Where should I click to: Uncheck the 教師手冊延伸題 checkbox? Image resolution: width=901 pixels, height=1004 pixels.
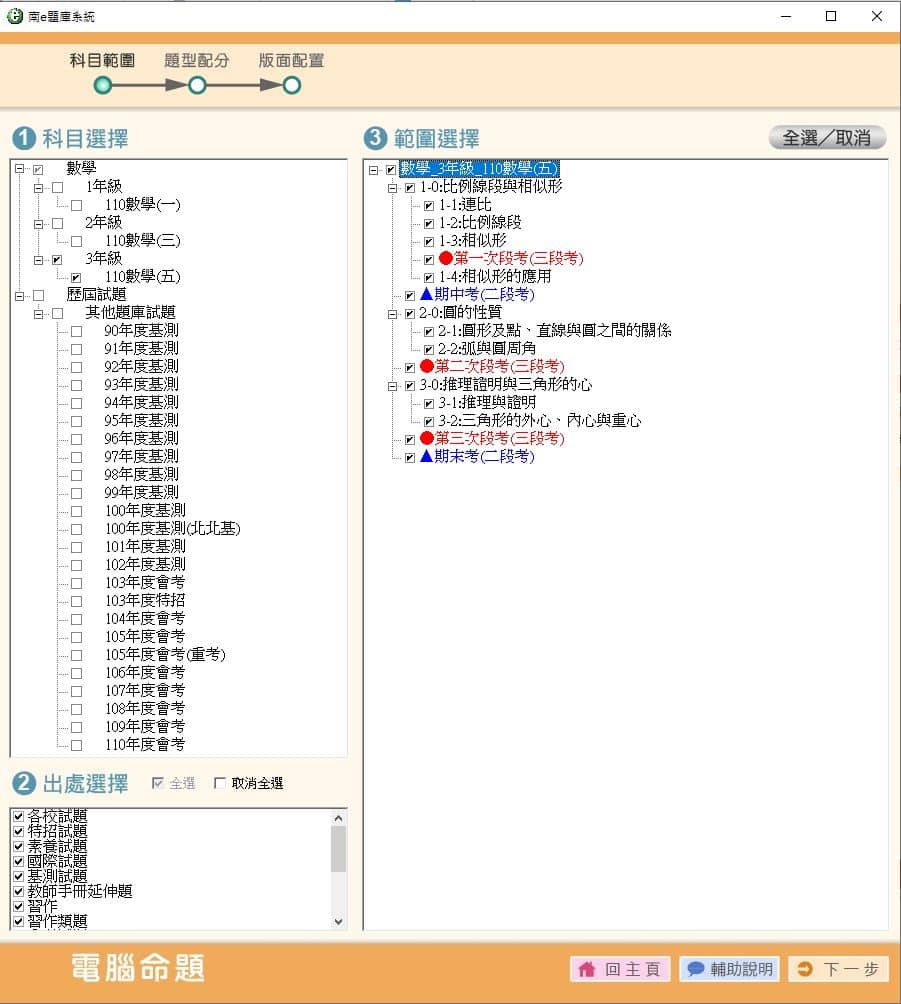pyautogui.click(x=19, y=891)
